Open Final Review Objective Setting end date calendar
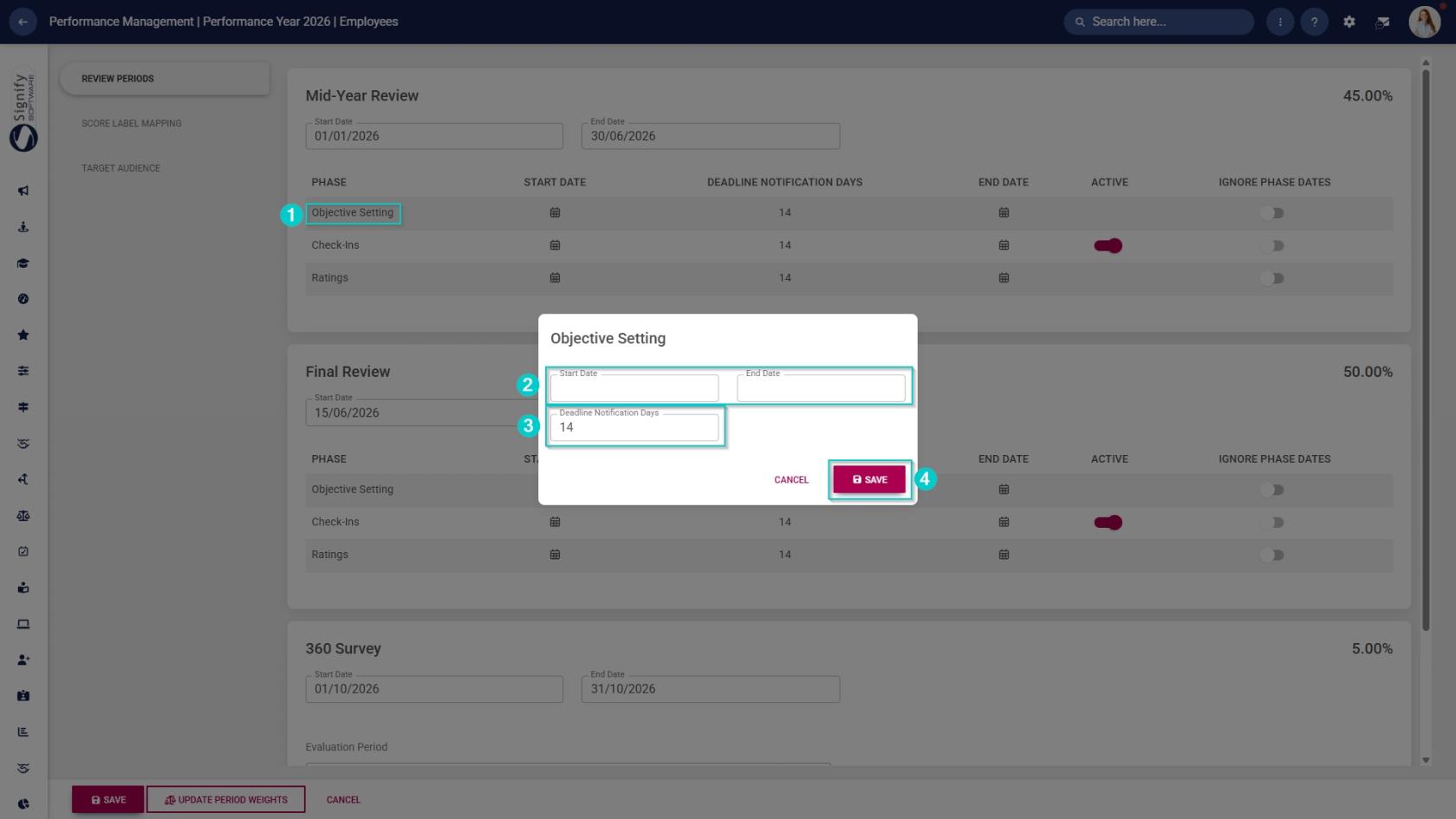 pyautogui.click(x=1004, y=490)
